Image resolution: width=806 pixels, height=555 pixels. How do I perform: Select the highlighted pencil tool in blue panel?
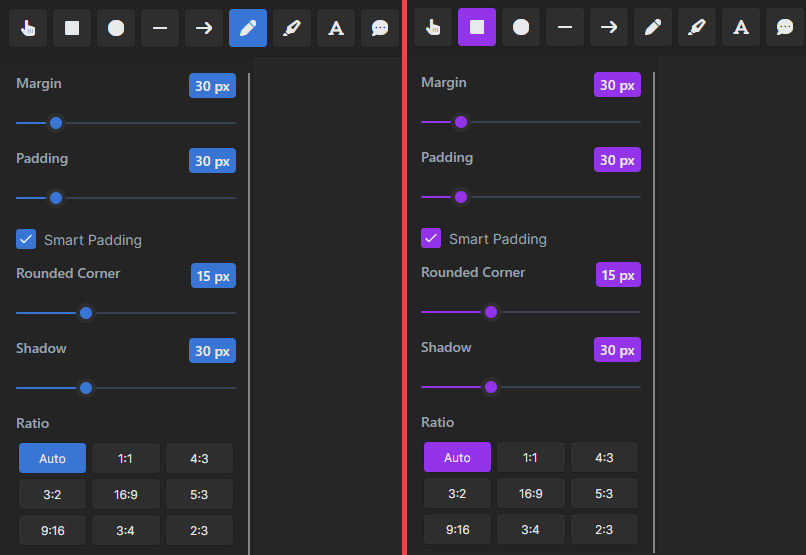click(x=248, y=28)
